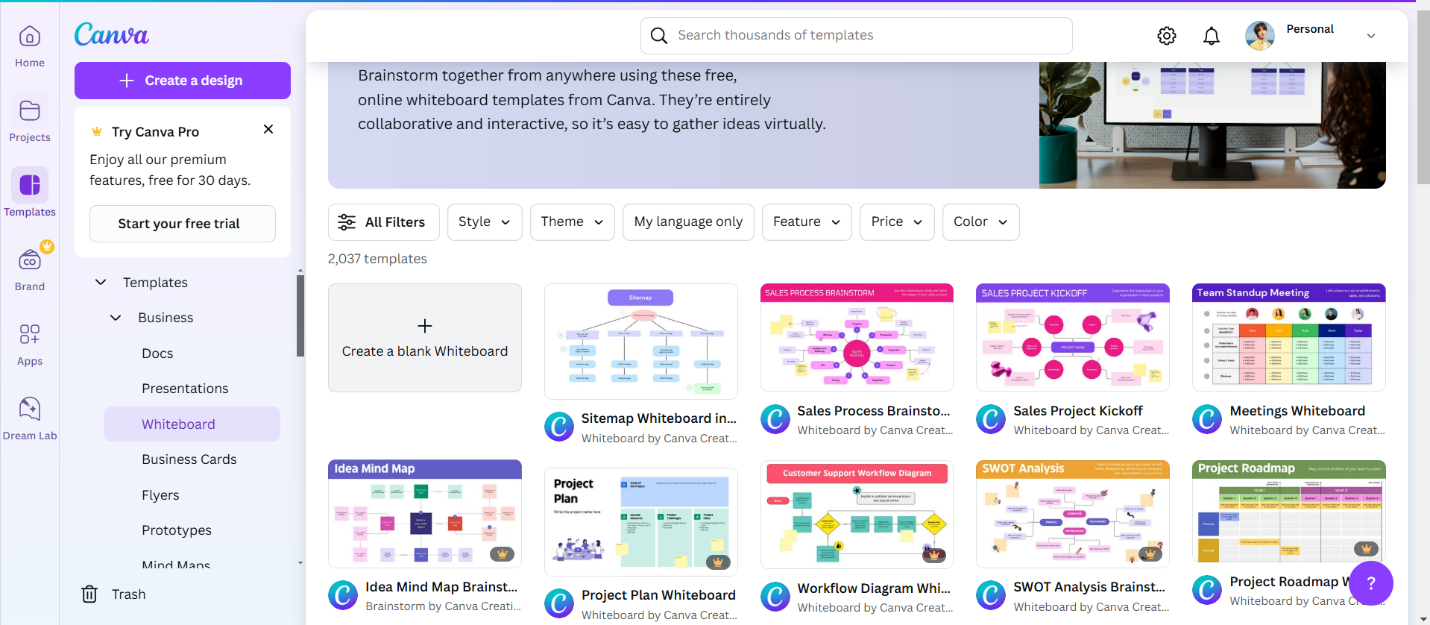Open notifications bell
1430x625 pixels.
[1211, 36]
